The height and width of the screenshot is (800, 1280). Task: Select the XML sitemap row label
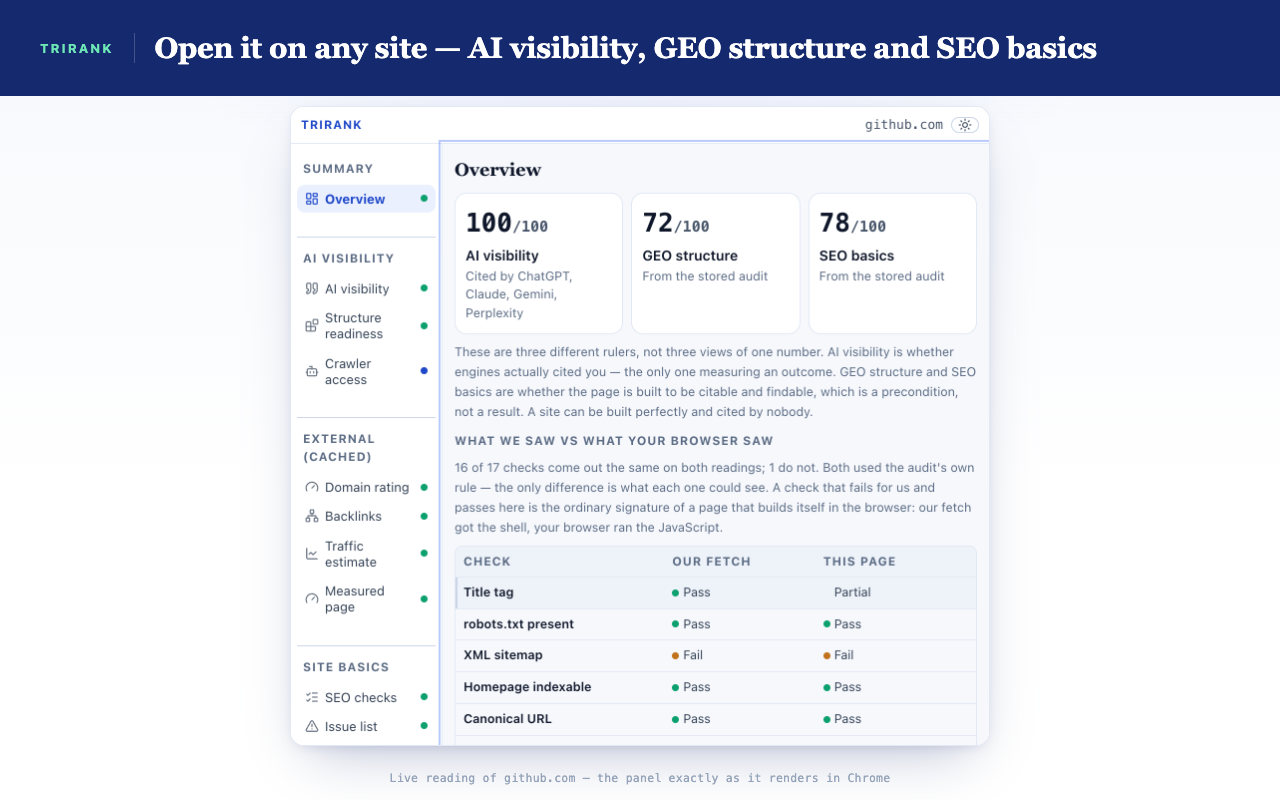point(503,655)
